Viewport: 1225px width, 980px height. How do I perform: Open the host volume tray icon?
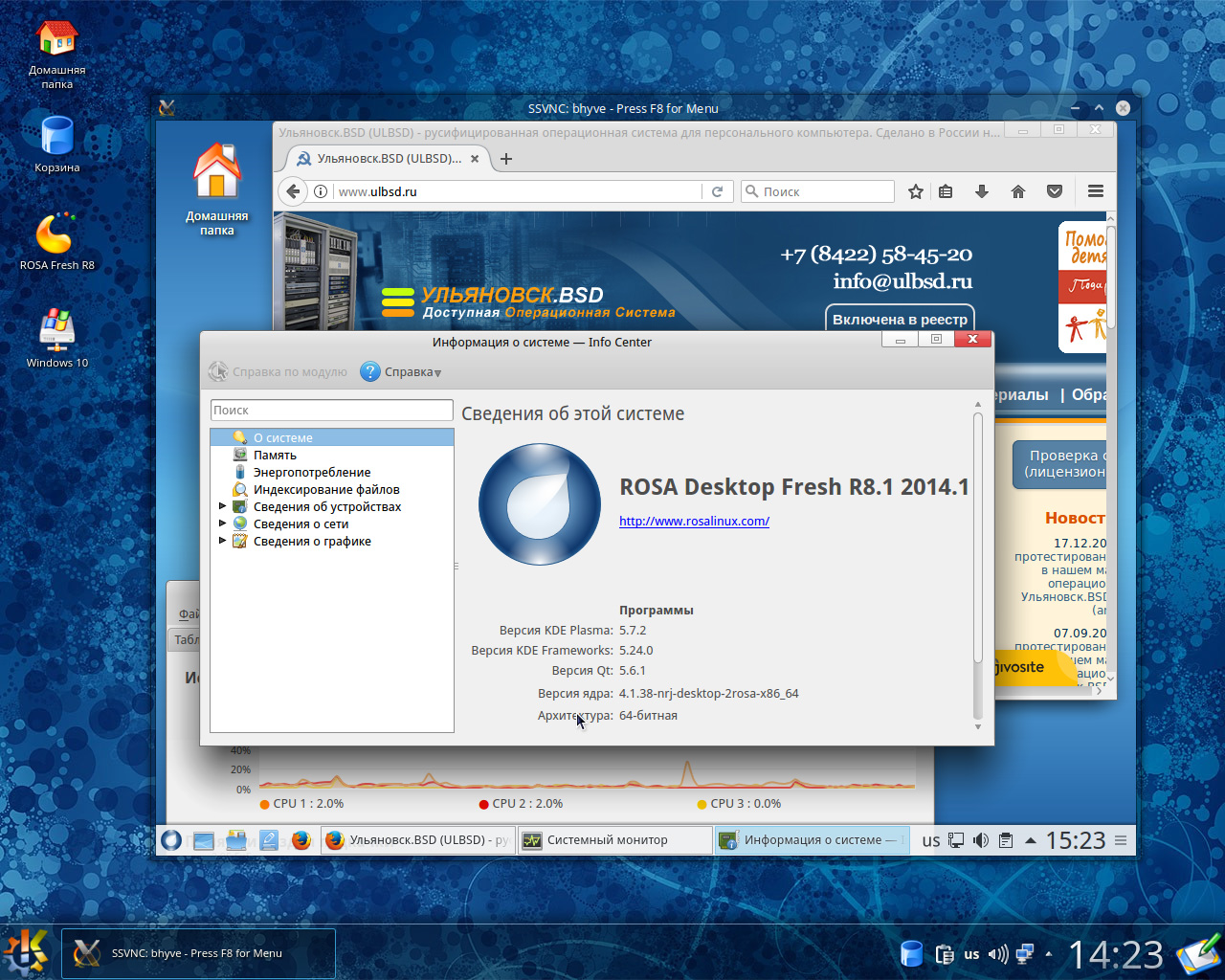[998, 954]
